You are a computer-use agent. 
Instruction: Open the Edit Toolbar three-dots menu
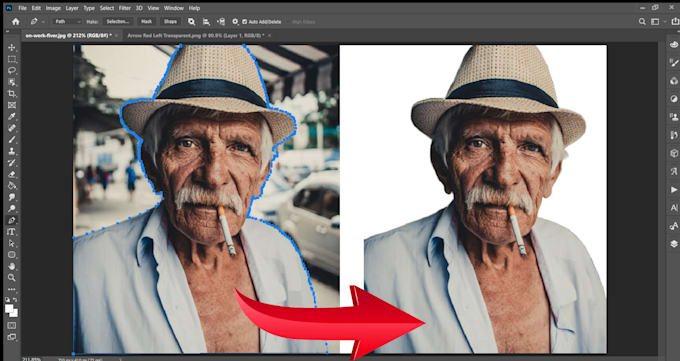pyautogui.click(x=12, y=289)
